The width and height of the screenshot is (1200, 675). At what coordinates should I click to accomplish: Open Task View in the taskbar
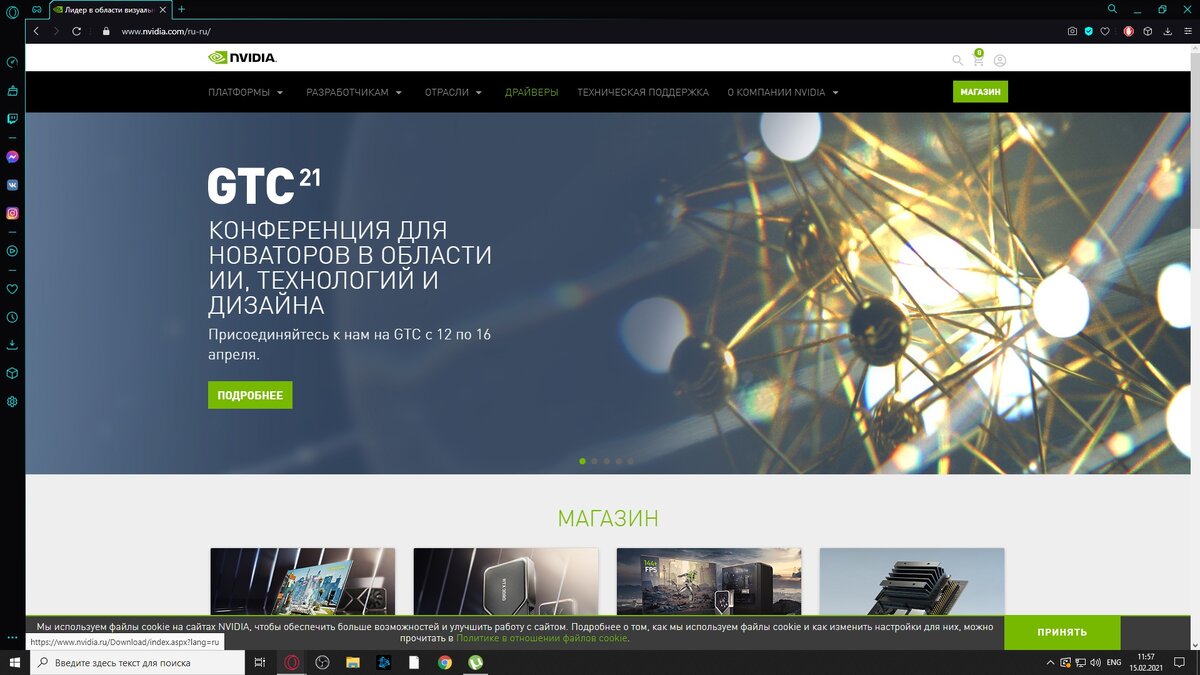[260, 662]
